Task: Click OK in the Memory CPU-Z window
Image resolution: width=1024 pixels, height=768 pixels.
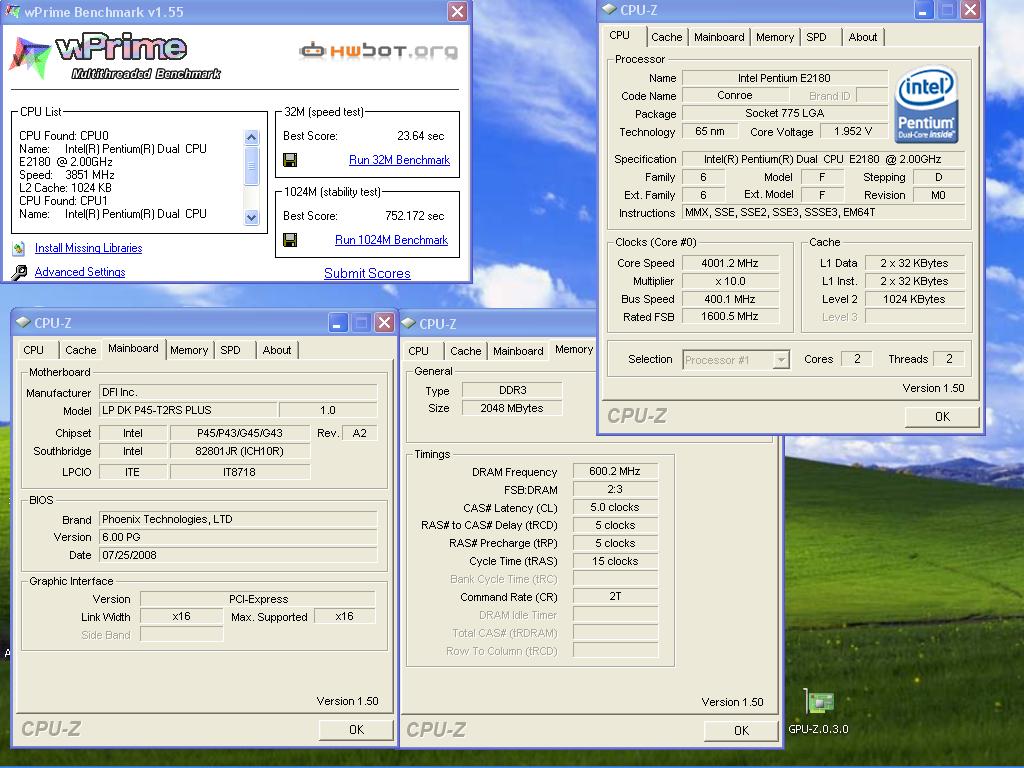Action: (741, 730)
